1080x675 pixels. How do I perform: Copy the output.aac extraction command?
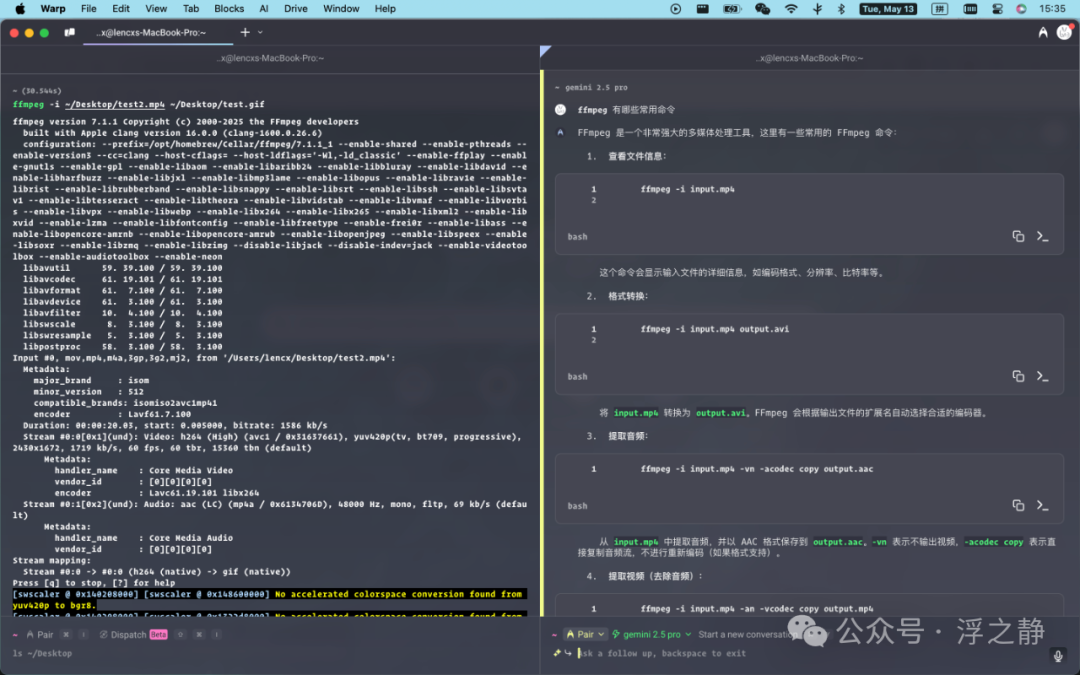(1018, 505)
